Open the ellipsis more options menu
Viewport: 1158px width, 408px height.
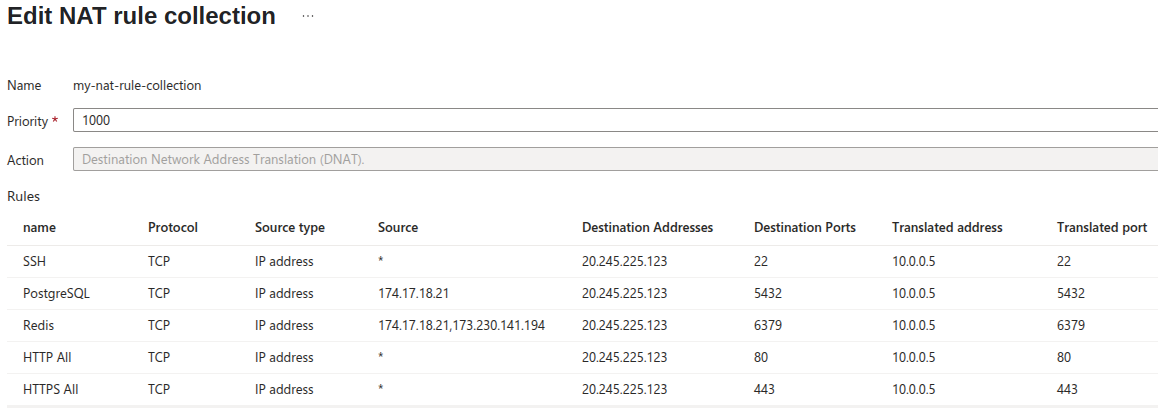click(x=308, y=17)
